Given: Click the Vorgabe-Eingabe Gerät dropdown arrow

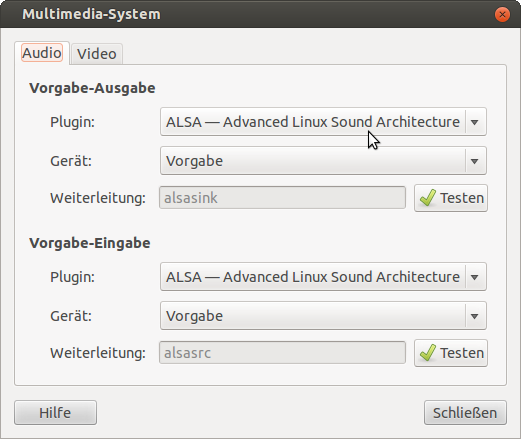Looking at the screenshot, I should (475, 316).
